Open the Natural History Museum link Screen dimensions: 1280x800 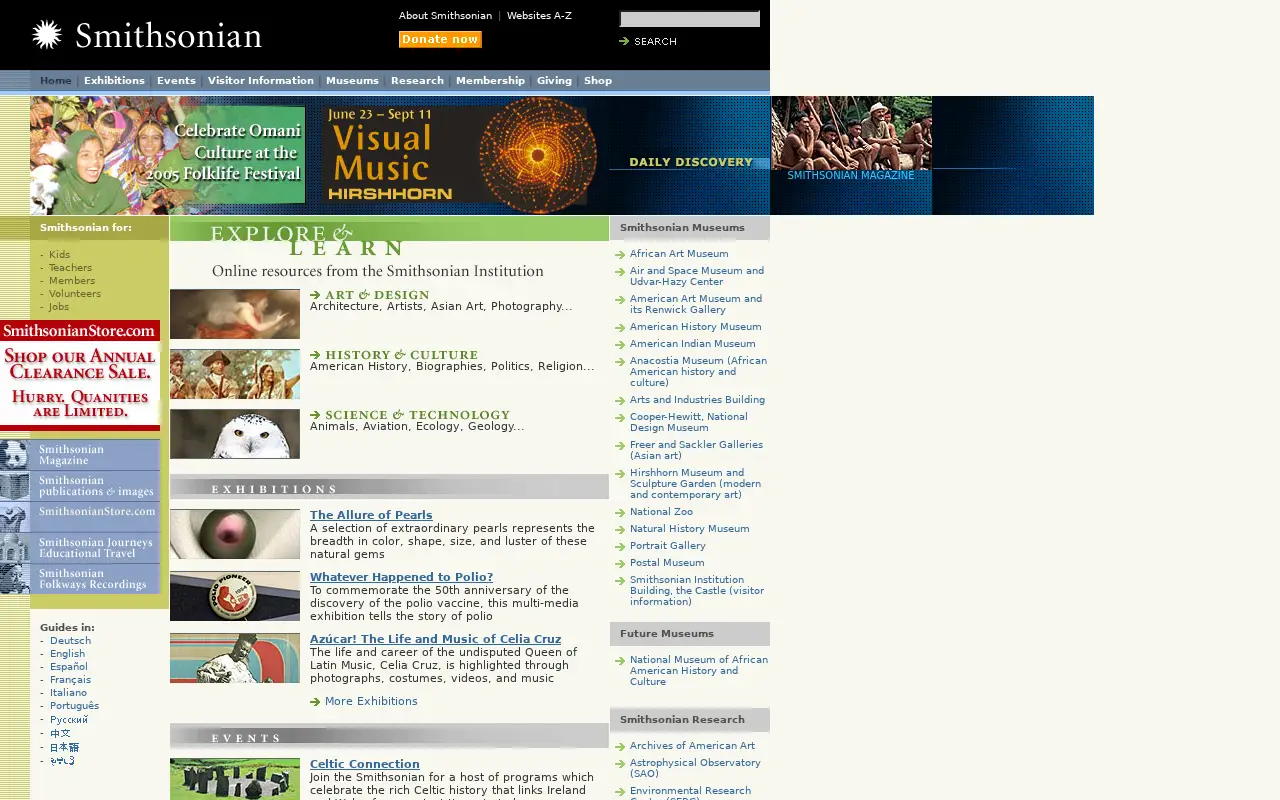pos(689,529)
